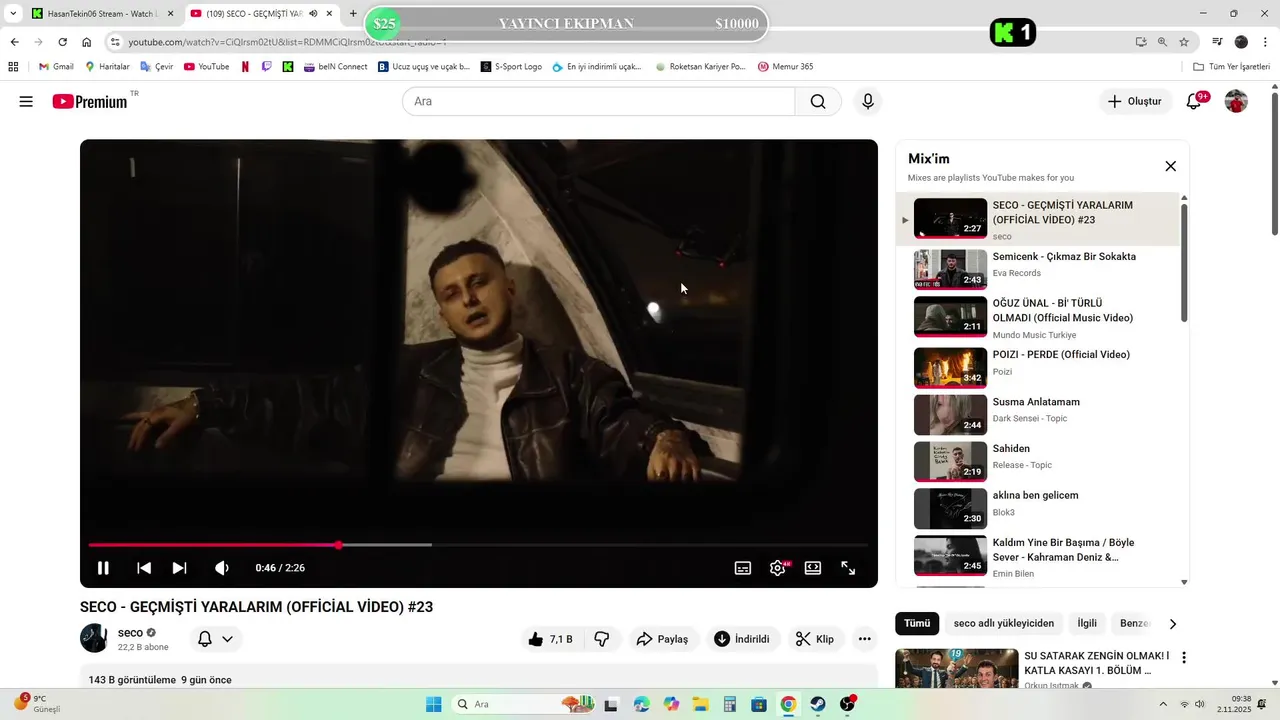Switch to HasanTekin06 Stream browser tab
Image resolution: width=1280 pixels, height=720 pixels.
click(x=103, y=14)
